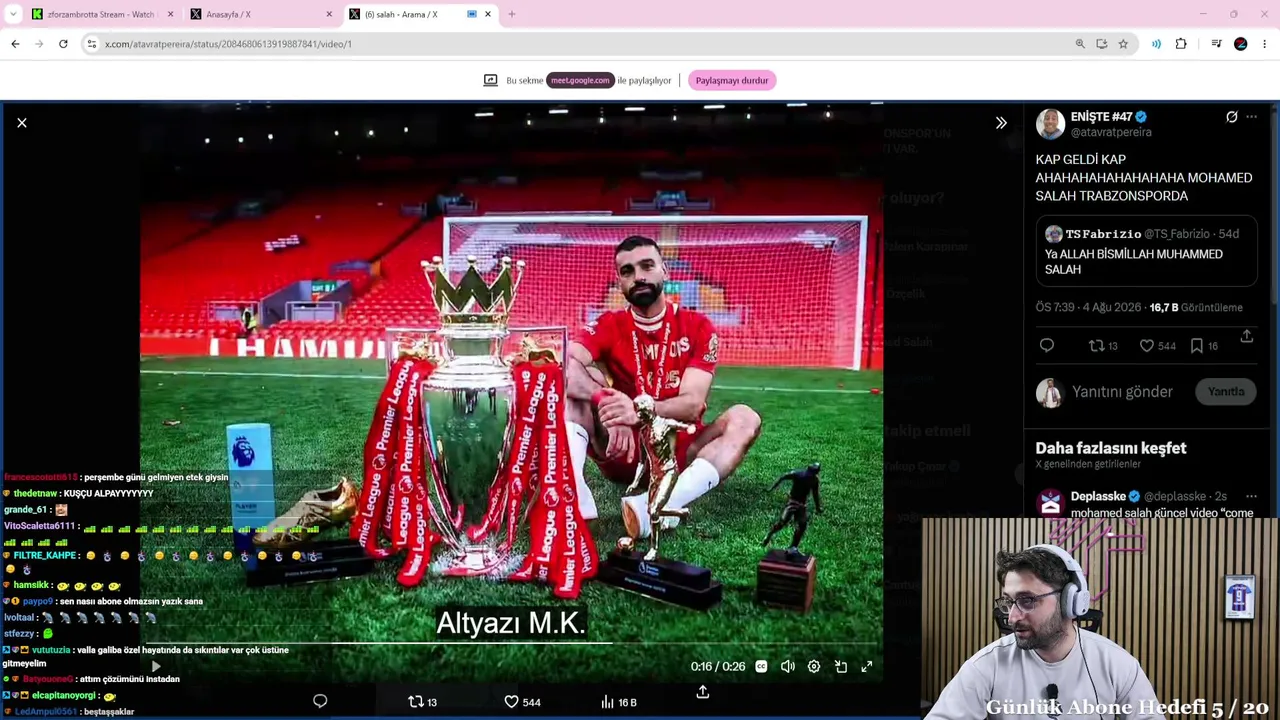
Task: Click the meet.google.com chip
Action: point(580,80)
